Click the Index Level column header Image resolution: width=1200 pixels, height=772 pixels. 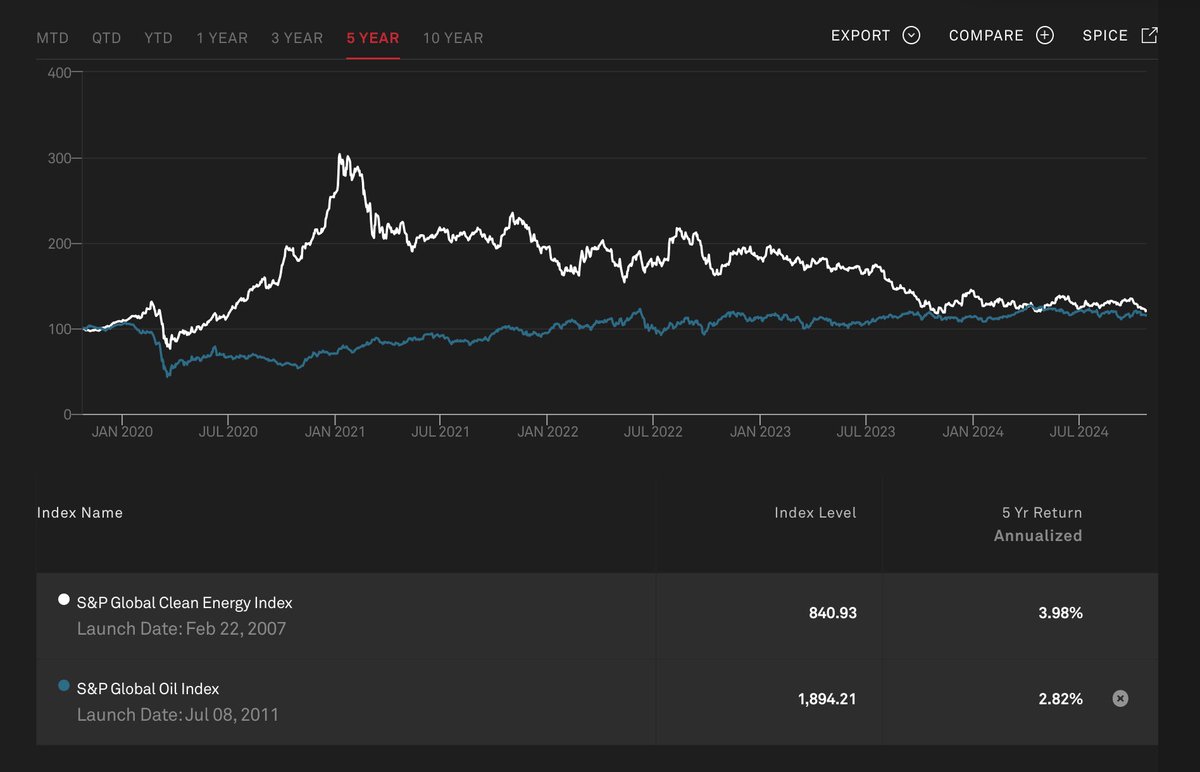point(815,513)
